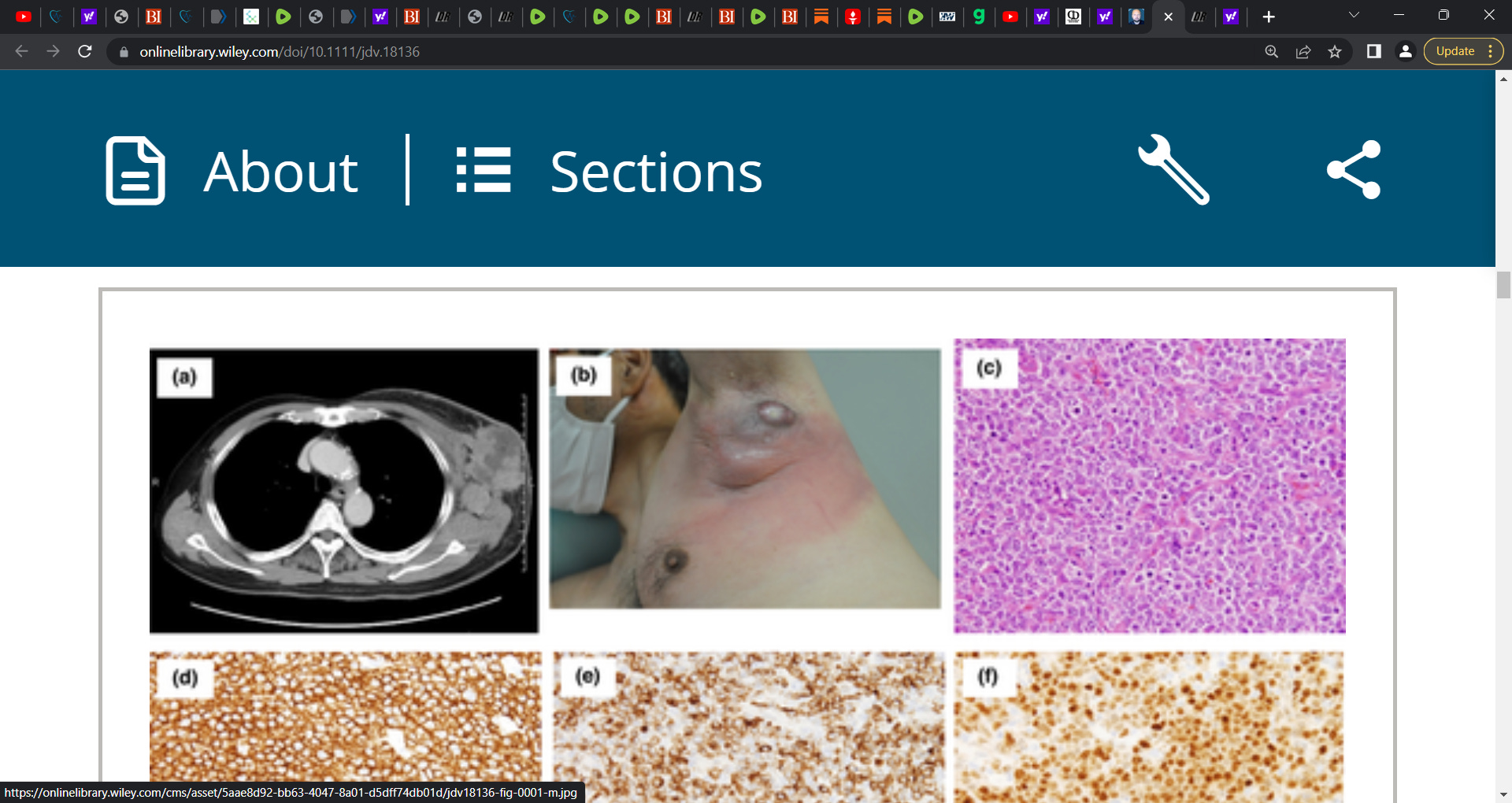View site information via the lock icon
This screenshot has height=803, width=1512.
pos(124,52)
